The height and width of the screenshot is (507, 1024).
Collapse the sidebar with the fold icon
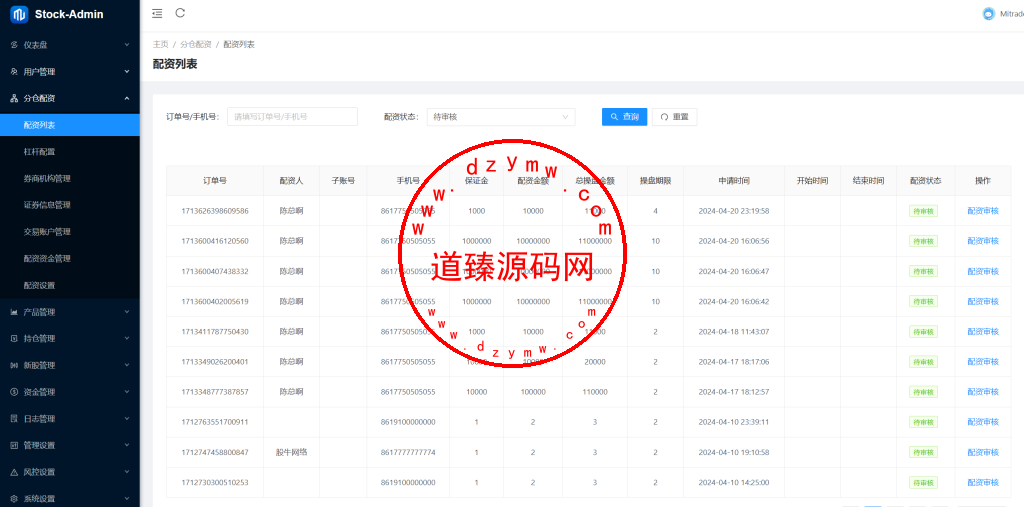[x=157, y=13]
